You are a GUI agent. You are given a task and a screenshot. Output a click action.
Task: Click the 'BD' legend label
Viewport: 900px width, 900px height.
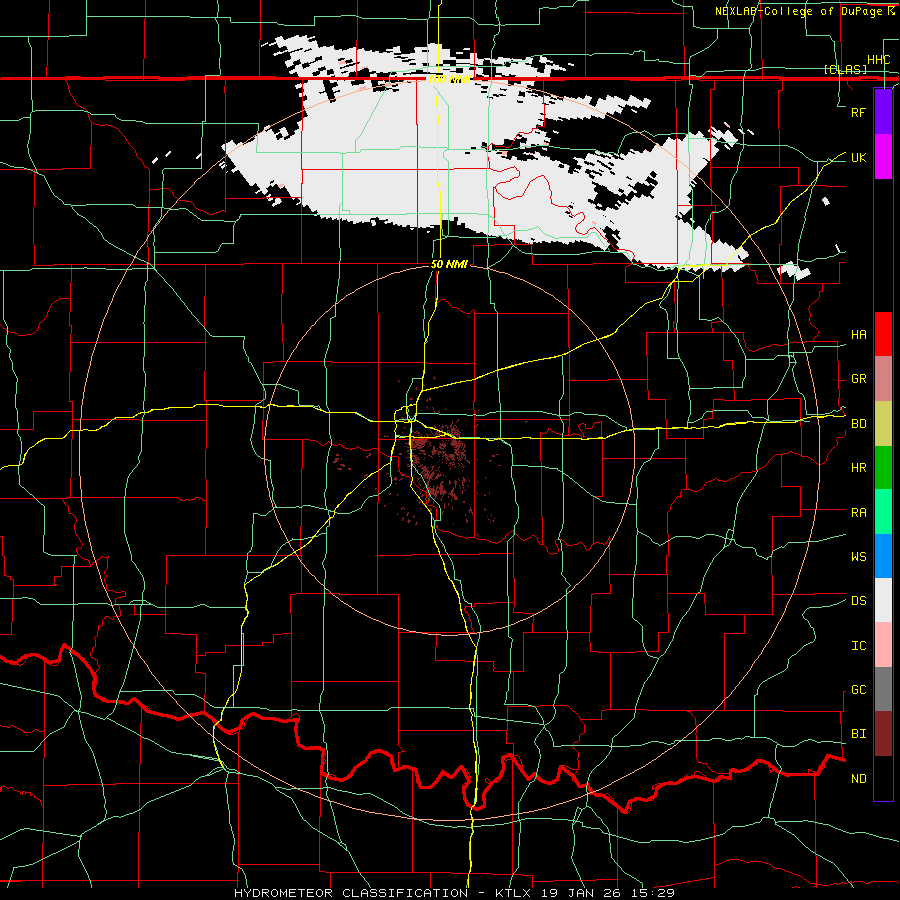tap(859, 424)
